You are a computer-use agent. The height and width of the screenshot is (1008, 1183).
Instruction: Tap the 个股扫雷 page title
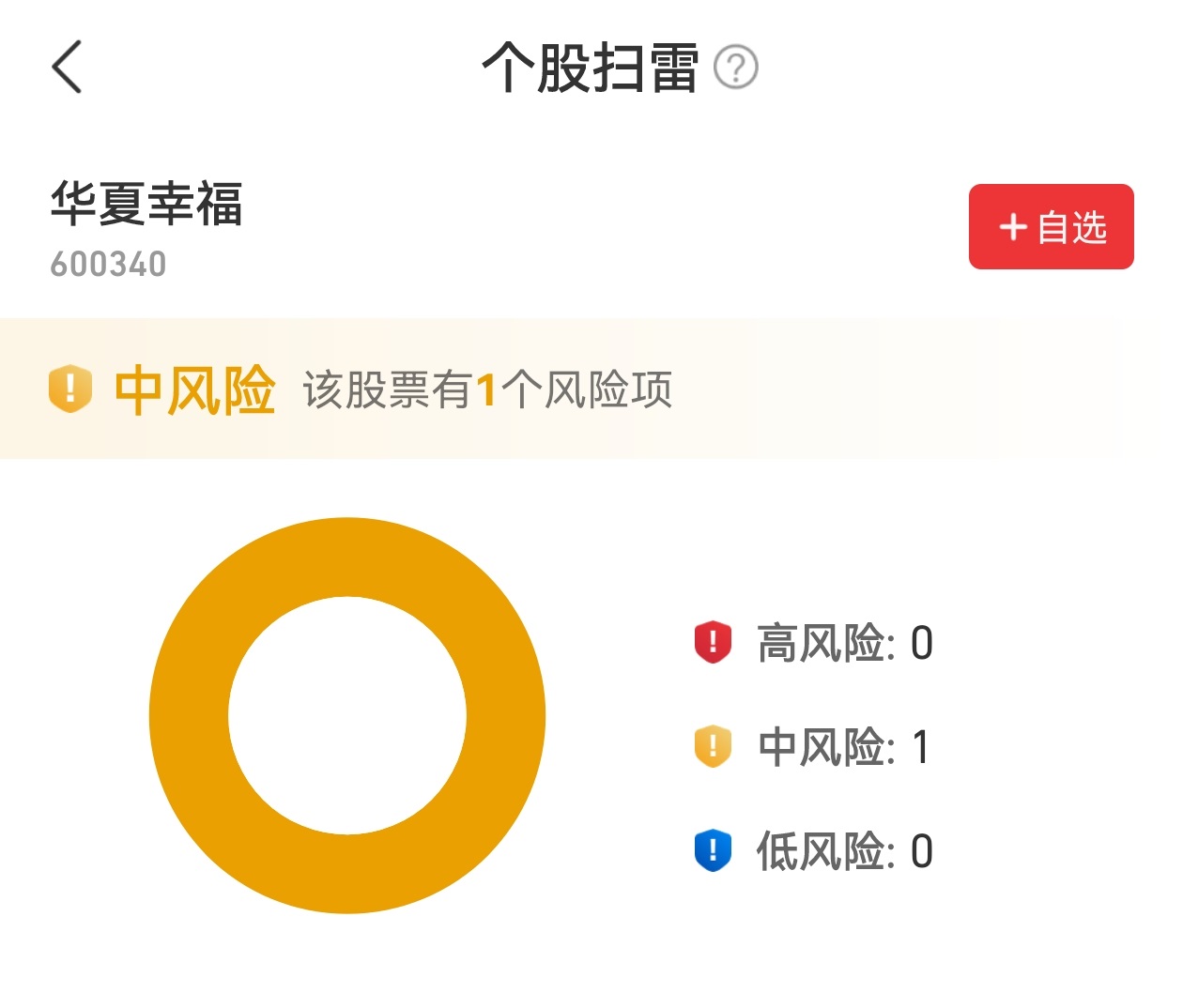tap(590, 68)
